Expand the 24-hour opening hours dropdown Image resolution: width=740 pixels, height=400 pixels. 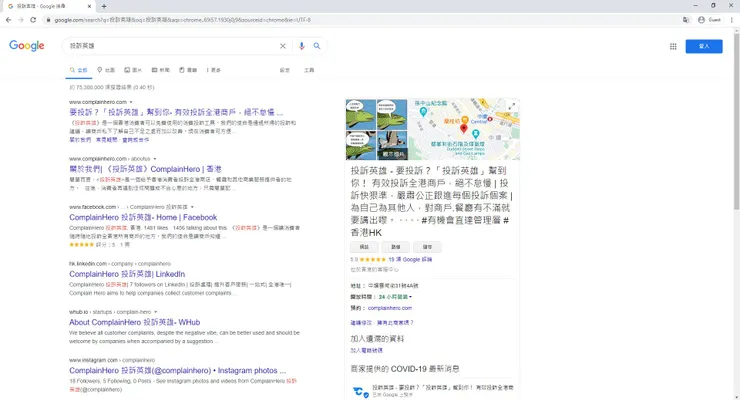point(395,297)
